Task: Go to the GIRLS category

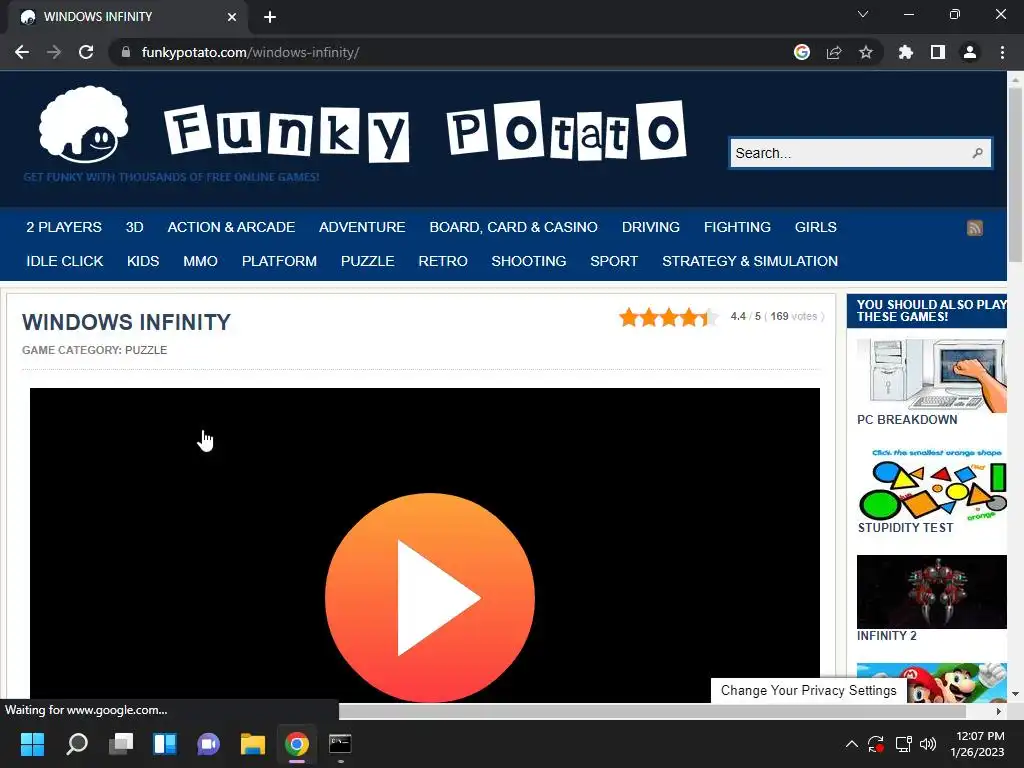Action: coord(816,227)
